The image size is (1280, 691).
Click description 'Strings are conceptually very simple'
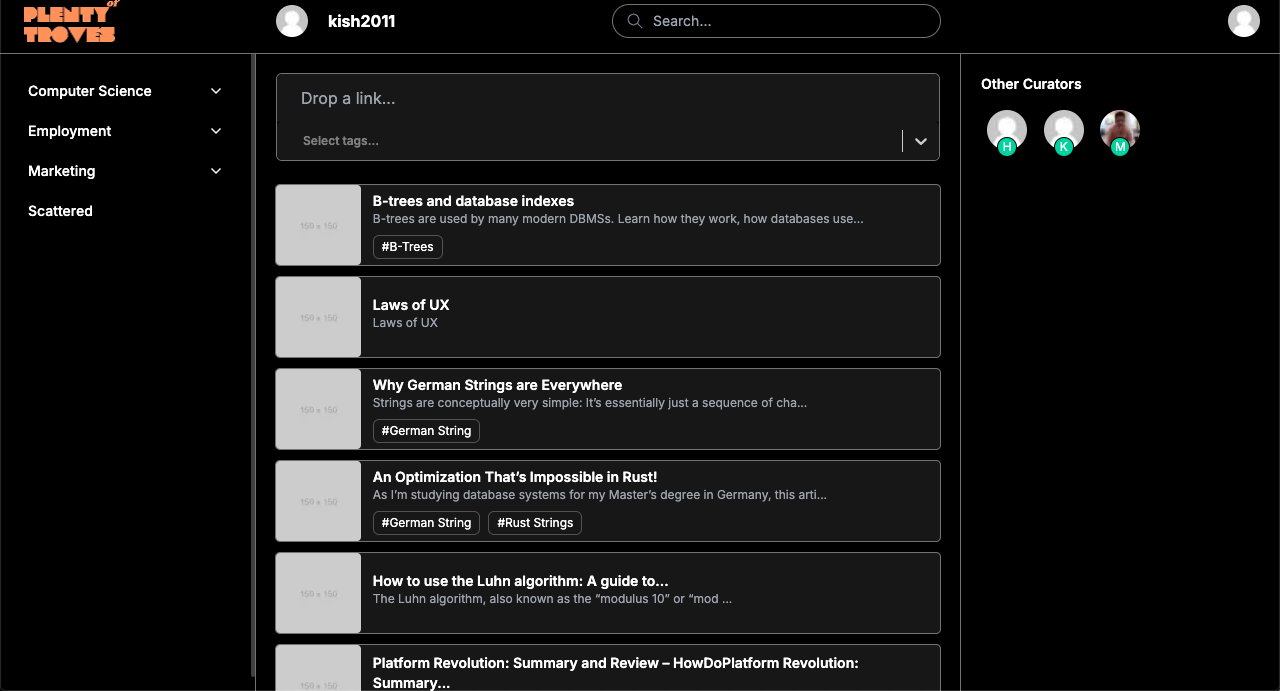(x=590, y=403)
